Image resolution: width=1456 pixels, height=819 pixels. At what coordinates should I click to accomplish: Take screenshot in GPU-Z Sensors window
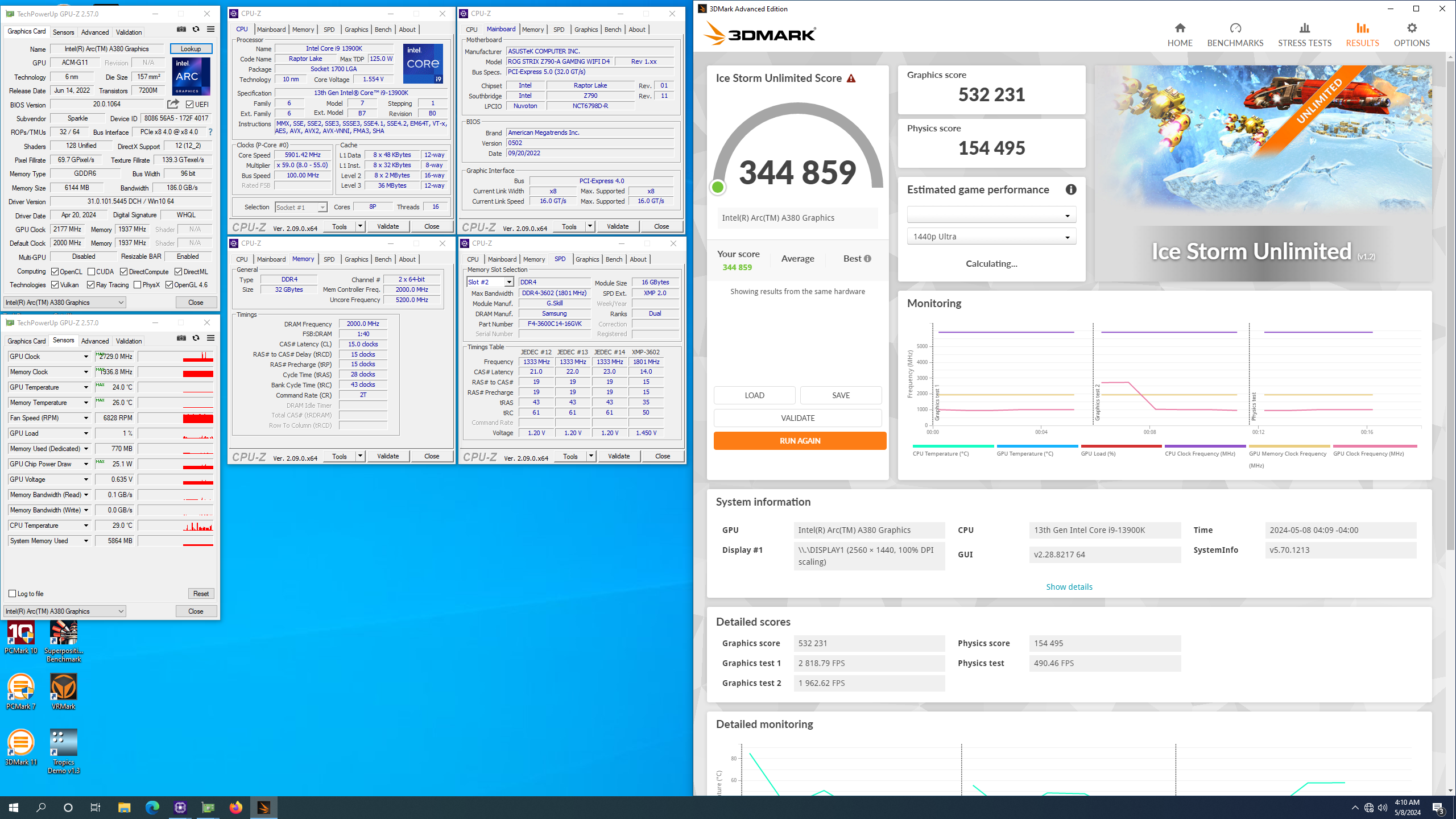click(181, 338)
